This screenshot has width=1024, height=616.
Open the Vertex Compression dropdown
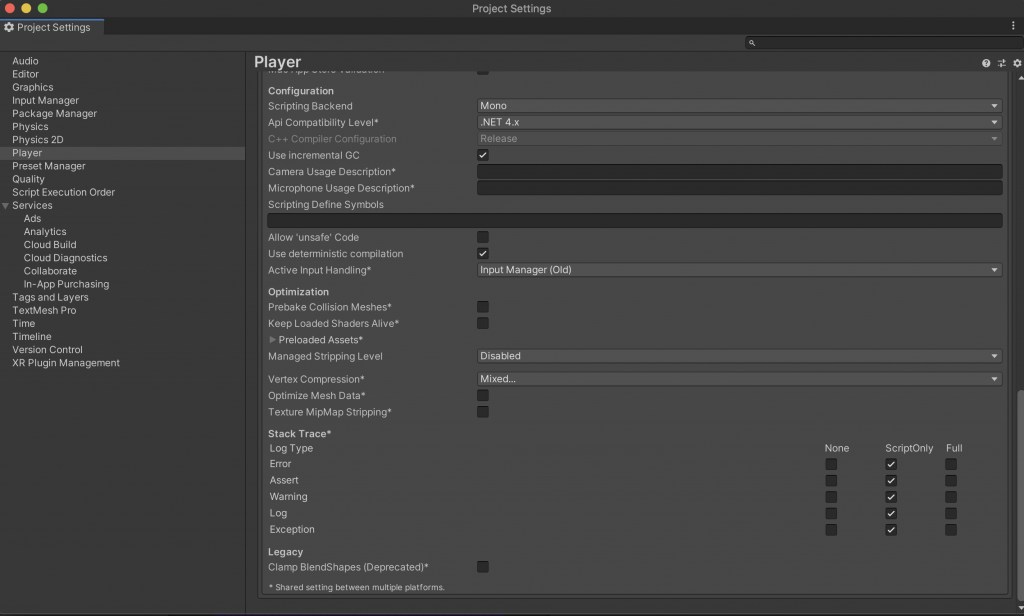pos(739,378)
